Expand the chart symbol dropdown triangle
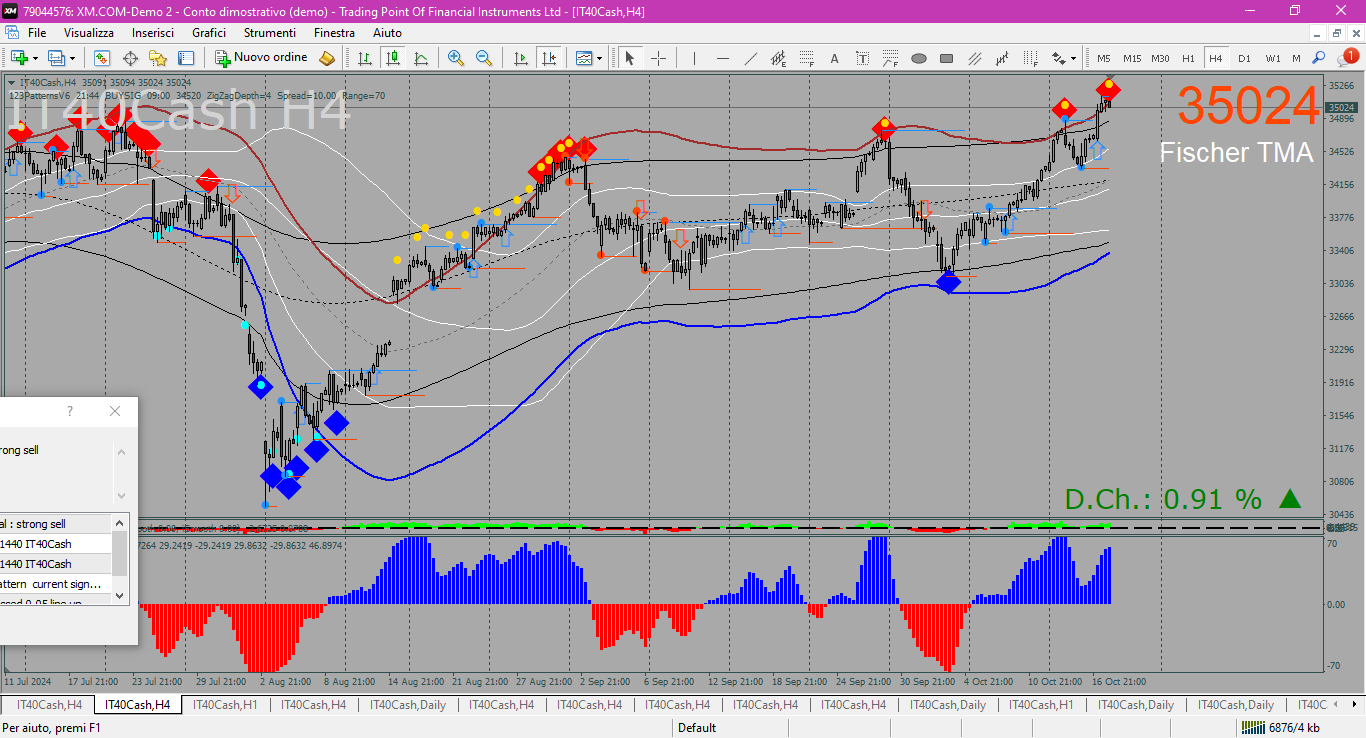 click(x=11, y=82)
